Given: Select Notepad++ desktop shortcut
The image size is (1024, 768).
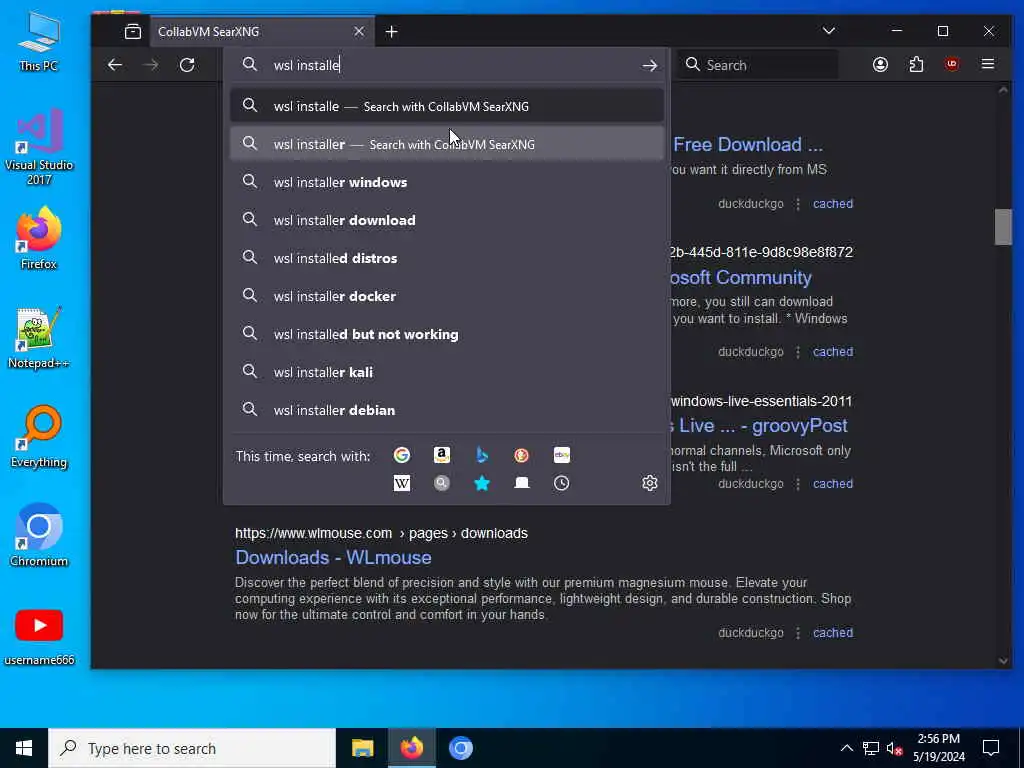Looking at the screenshot, I should point(39,338).
